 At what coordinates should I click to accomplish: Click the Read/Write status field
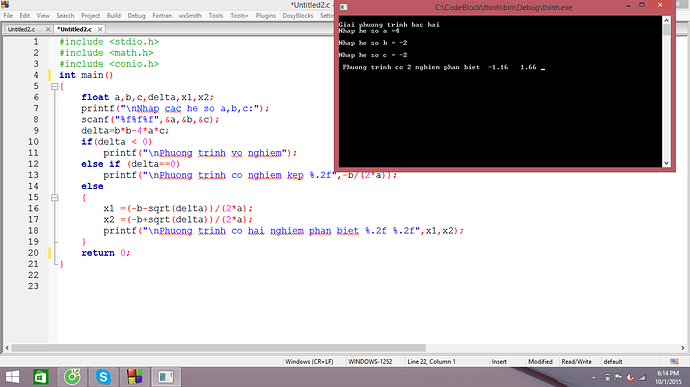pos(576,361)
